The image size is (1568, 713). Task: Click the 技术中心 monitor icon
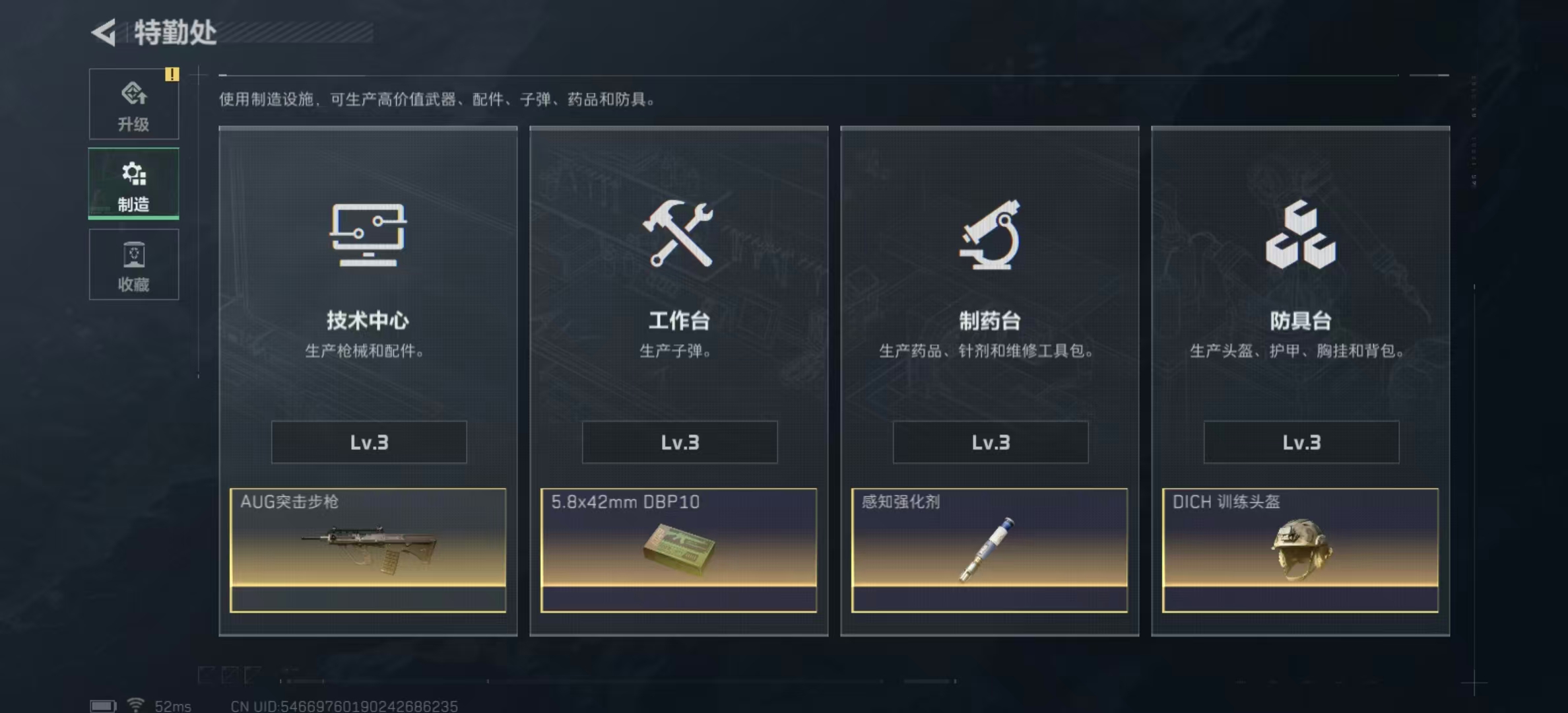point(368,235)
